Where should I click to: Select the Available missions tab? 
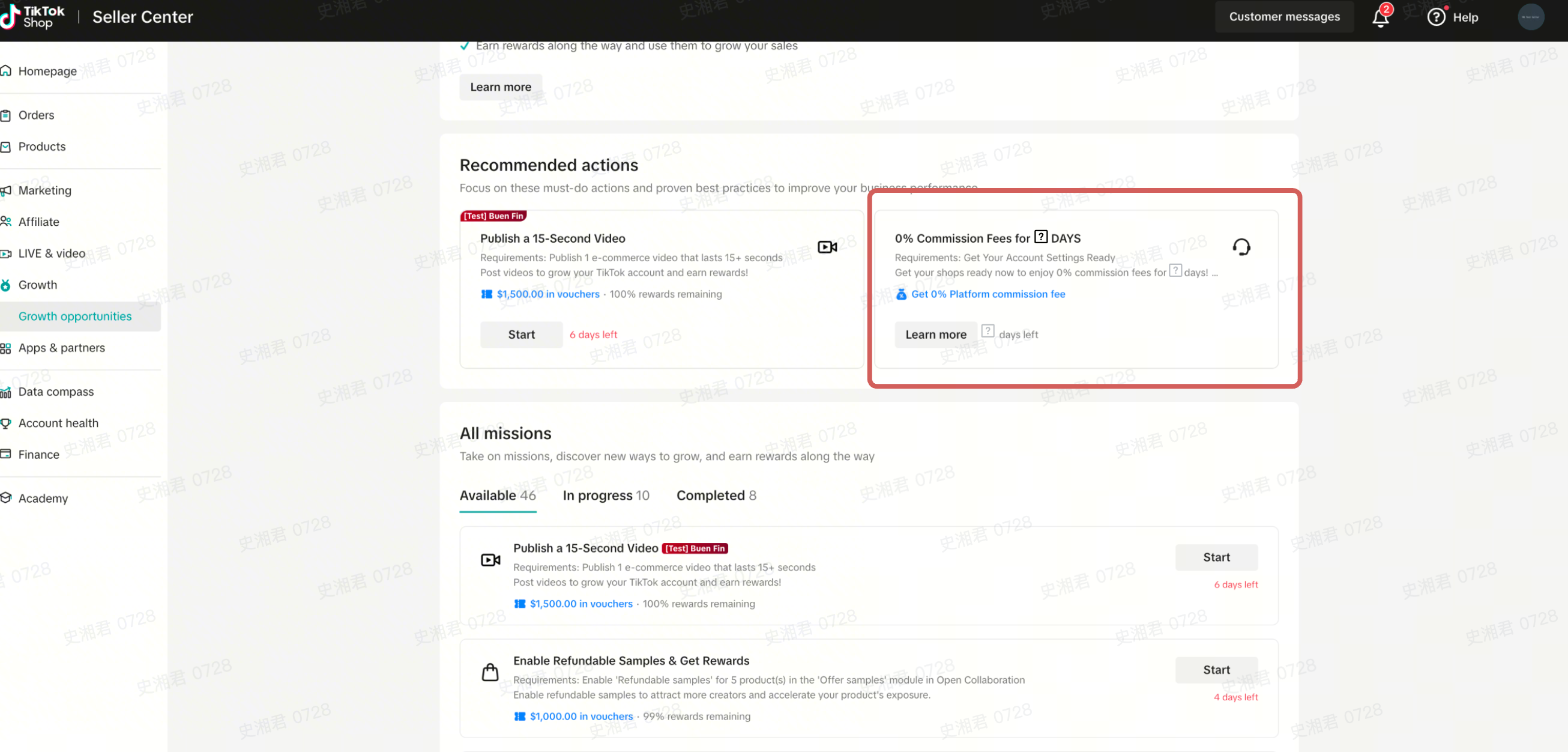point(497,495)
